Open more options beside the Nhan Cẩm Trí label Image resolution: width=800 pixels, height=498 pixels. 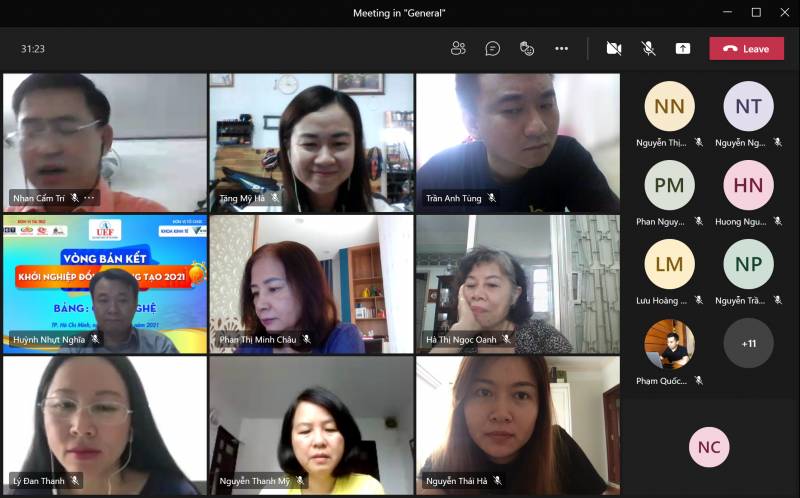pyautogui.click(x=90, y=198)
